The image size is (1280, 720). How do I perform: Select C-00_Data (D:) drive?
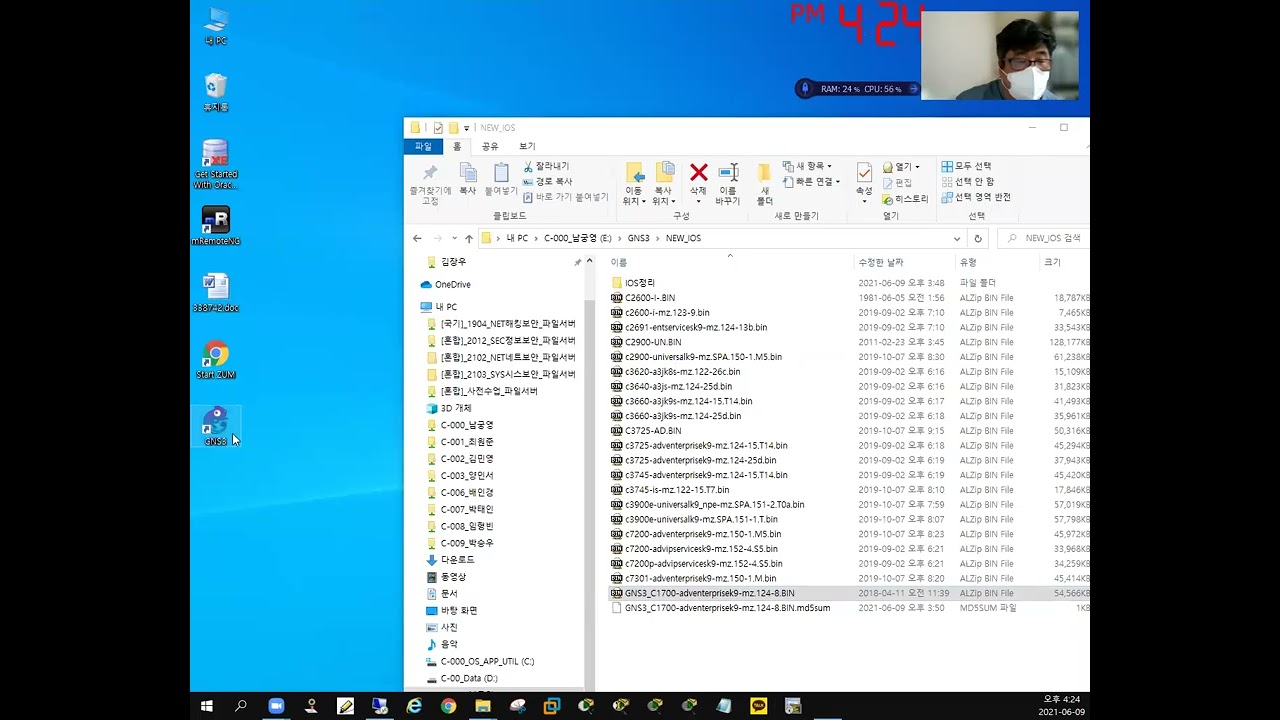468,678
